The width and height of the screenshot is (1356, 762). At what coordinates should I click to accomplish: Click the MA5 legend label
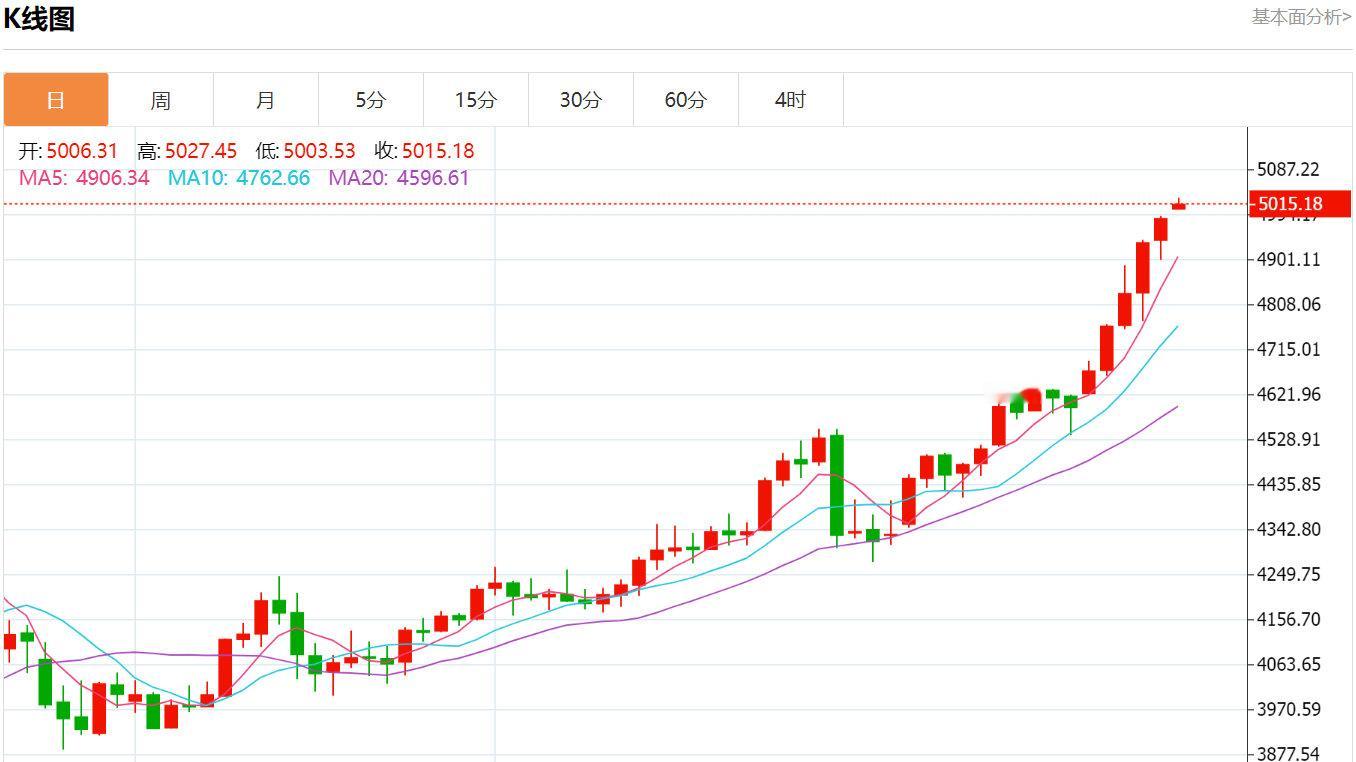tap(84, 178)
